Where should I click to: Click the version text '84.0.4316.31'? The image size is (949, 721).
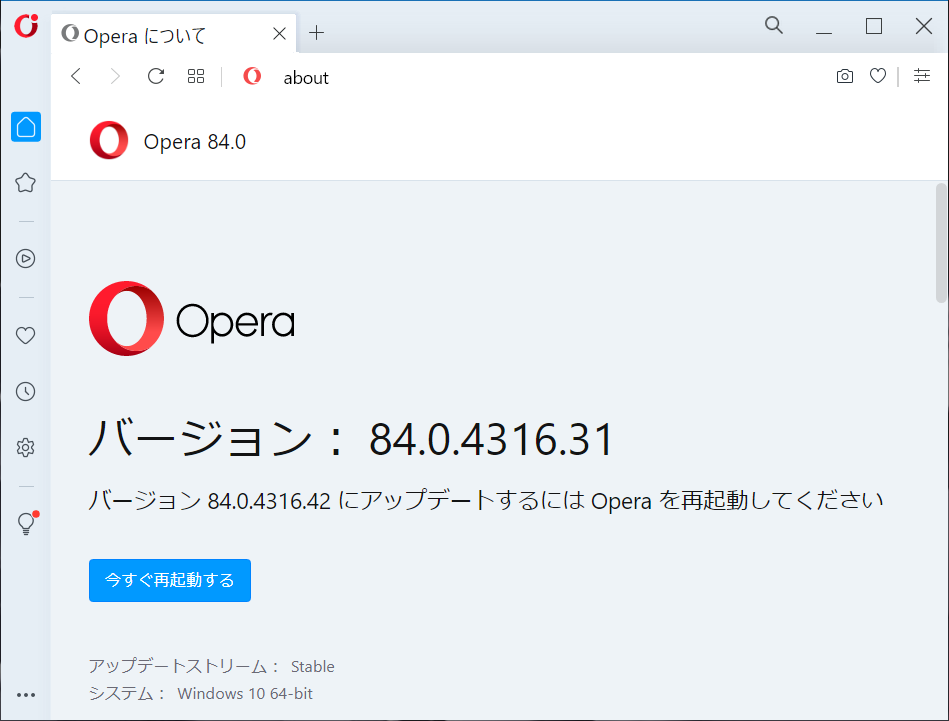491,440
